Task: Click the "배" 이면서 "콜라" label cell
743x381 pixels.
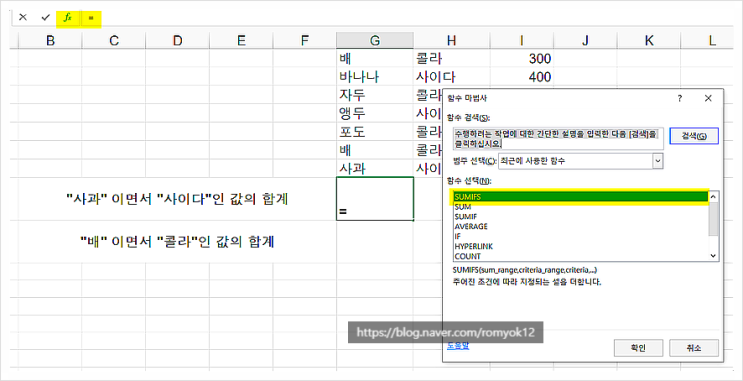Action: coord(177,242)
